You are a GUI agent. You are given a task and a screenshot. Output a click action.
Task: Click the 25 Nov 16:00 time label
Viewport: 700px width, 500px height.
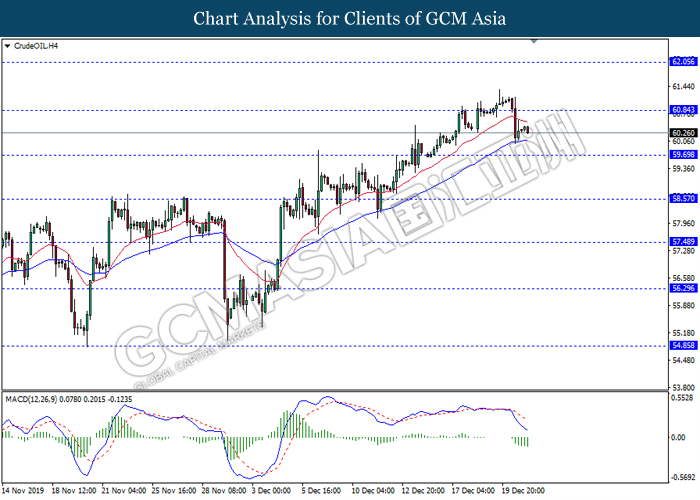tap(174, 491)
